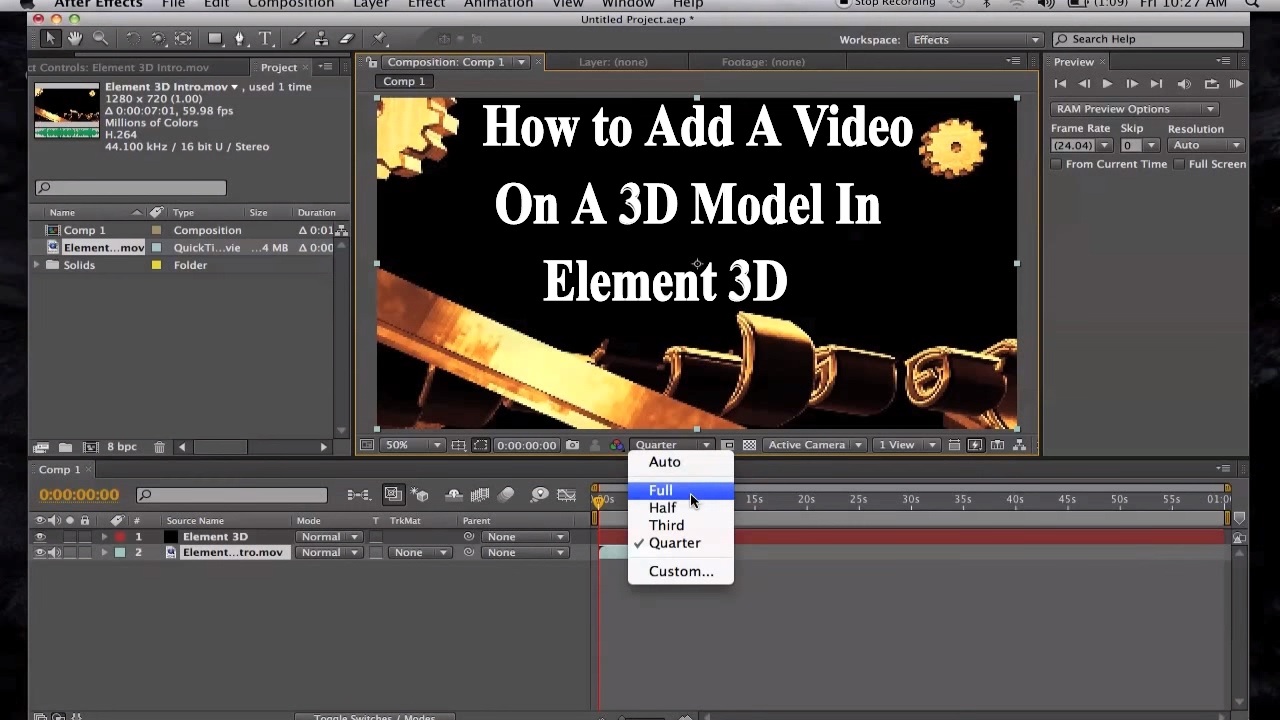This screenshot has height=720, width=1280.
Task: Create new folder in Project panel
Action: pos(65,447)
